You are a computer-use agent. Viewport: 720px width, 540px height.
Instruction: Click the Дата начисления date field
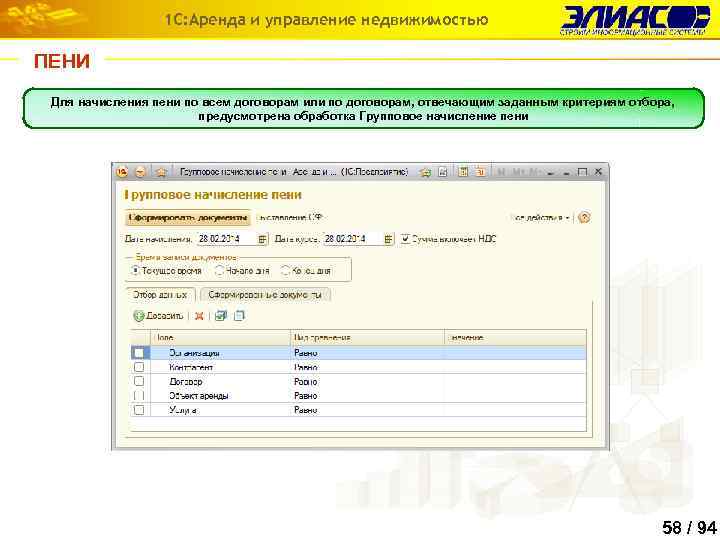pos(227,239)
